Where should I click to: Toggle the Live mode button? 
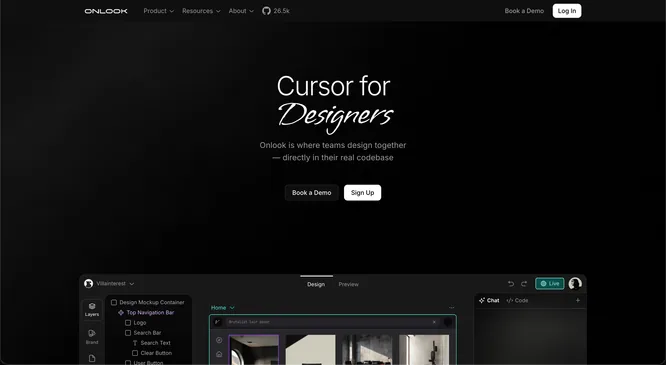click(550, 283)
